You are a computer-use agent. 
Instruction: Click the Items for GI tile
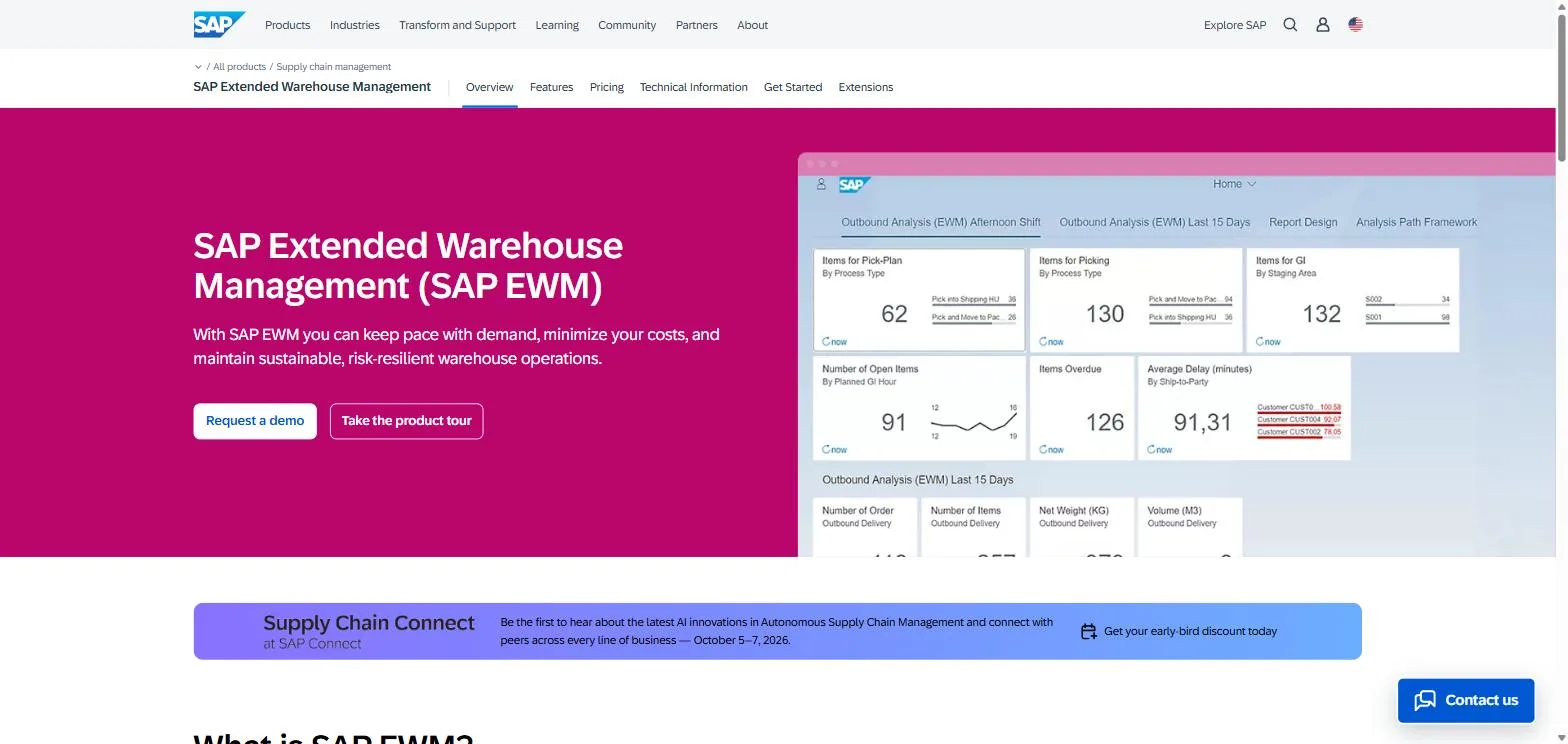tap(1353, 300)
